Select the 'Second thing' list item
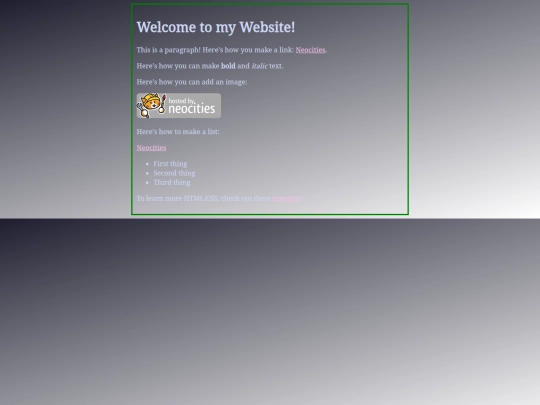Screen dimensions: 540x405 click(x=174, y=173)
